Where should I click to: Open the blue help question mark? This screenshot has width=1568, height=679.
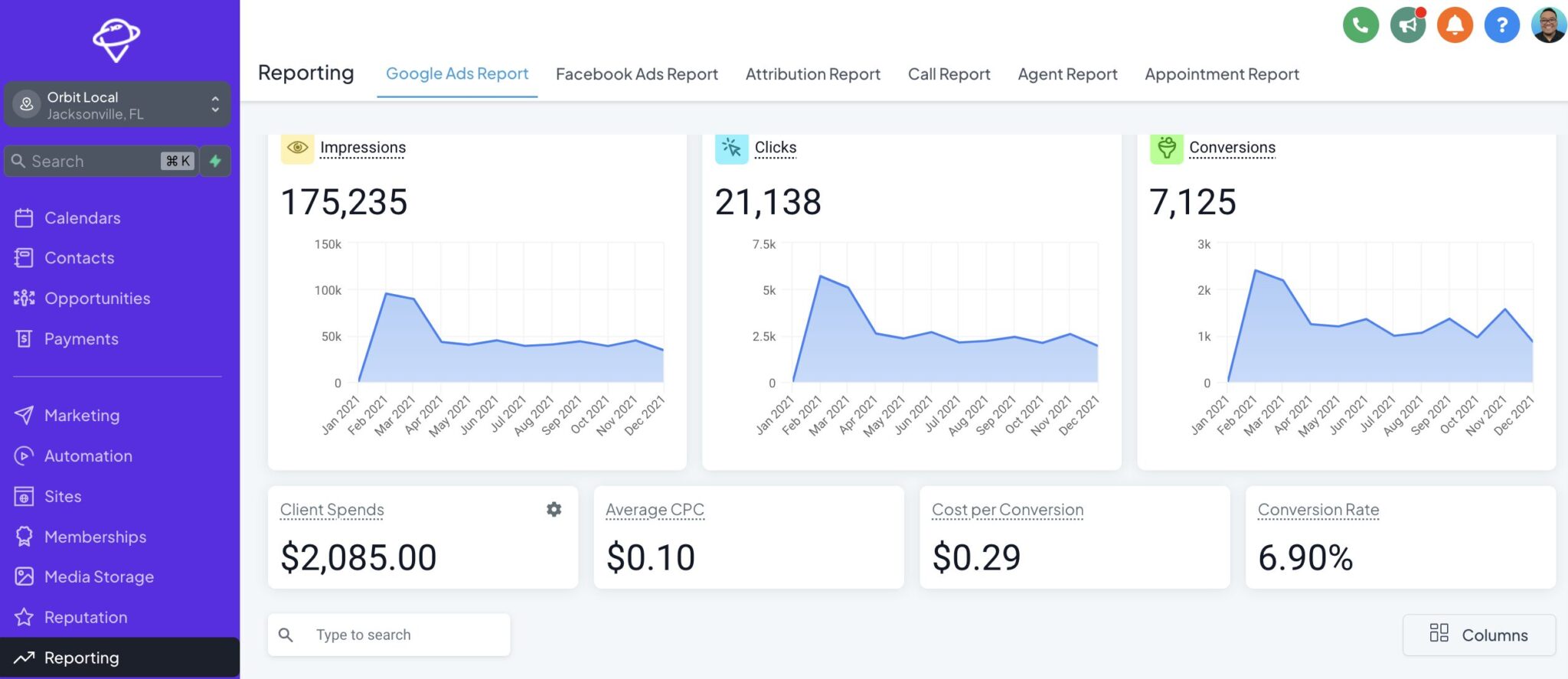[1501, 25]
